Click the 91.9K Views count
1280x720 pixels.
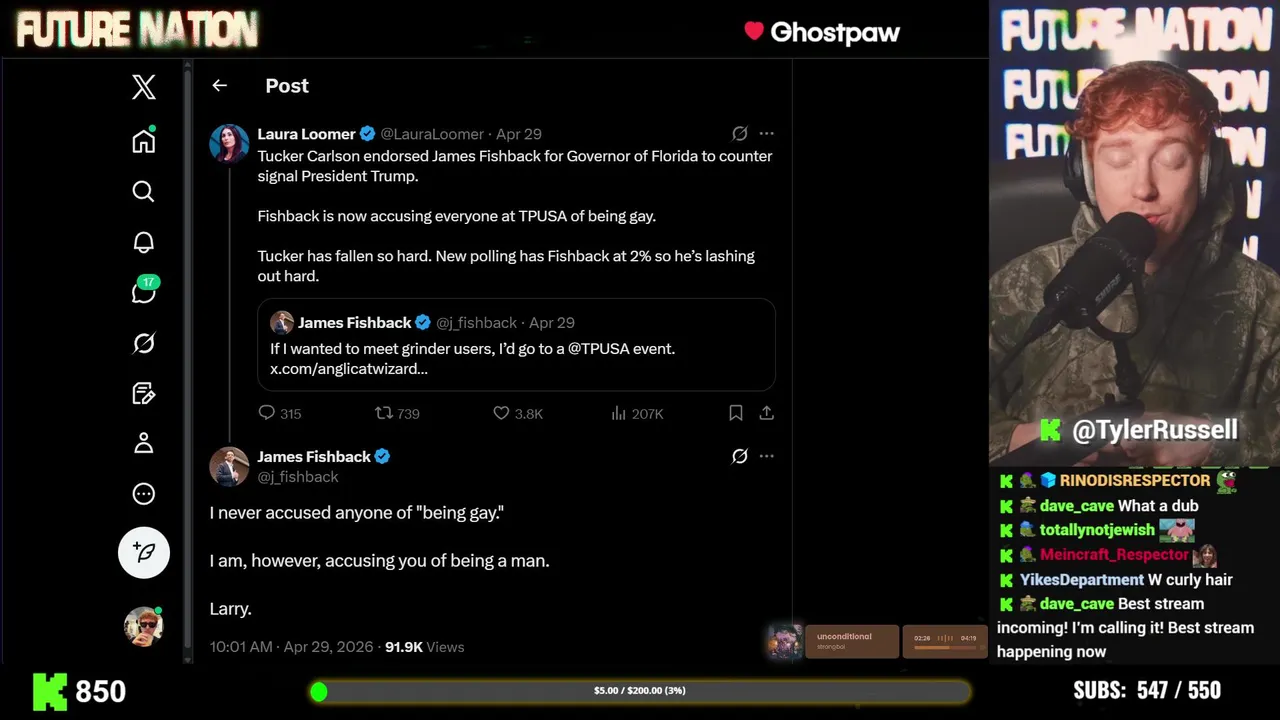425,647
